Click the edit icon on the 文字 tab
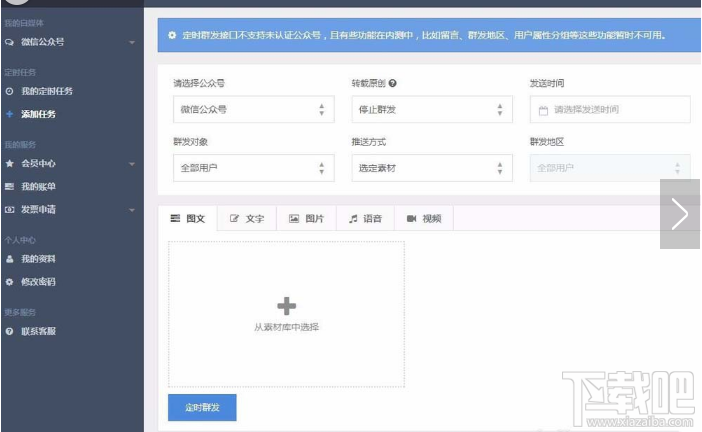 [x=234, y=218]
